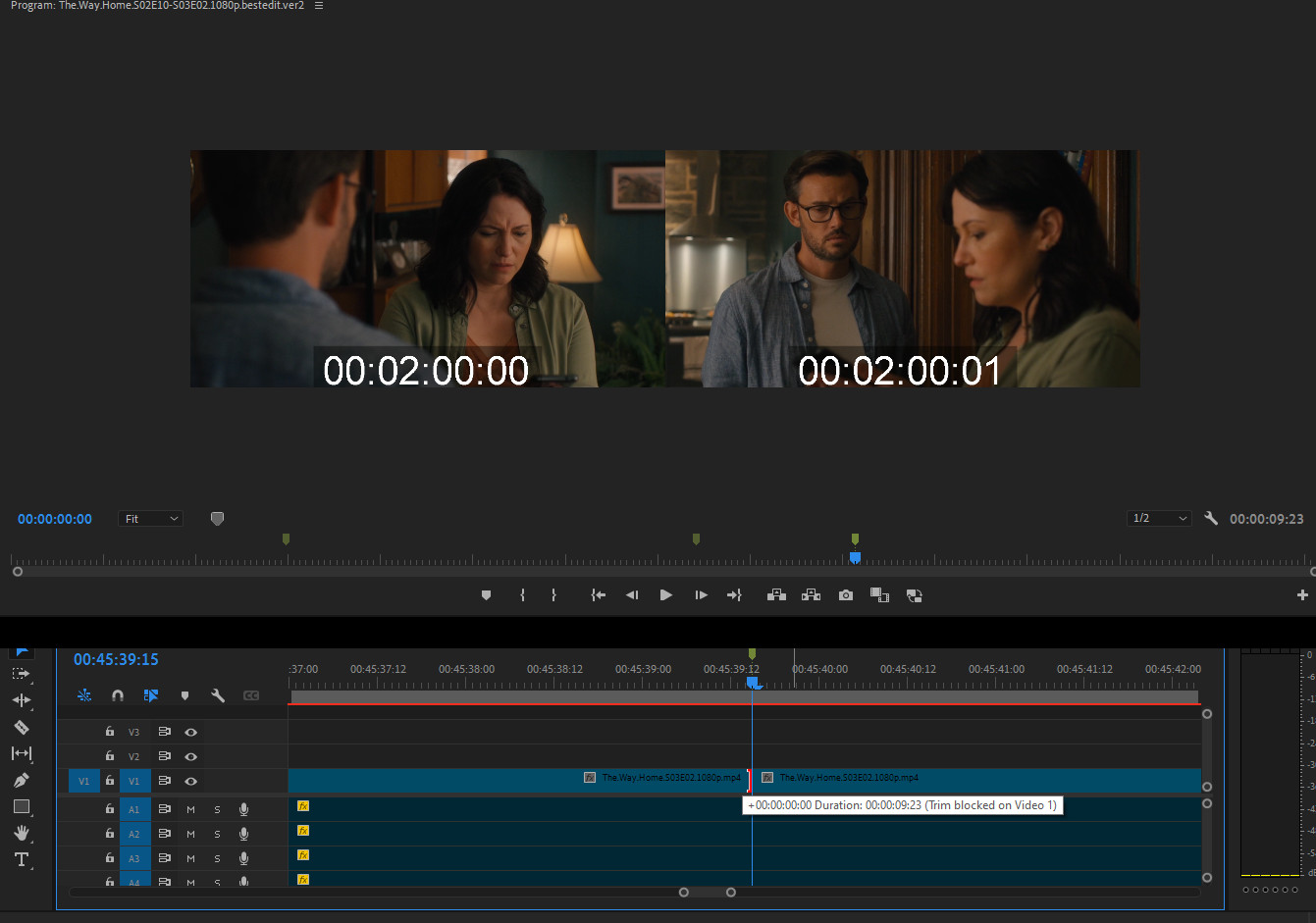The image size is (1316, 923).
Task: Select the Slip tool
Action: tap(21, 753)
